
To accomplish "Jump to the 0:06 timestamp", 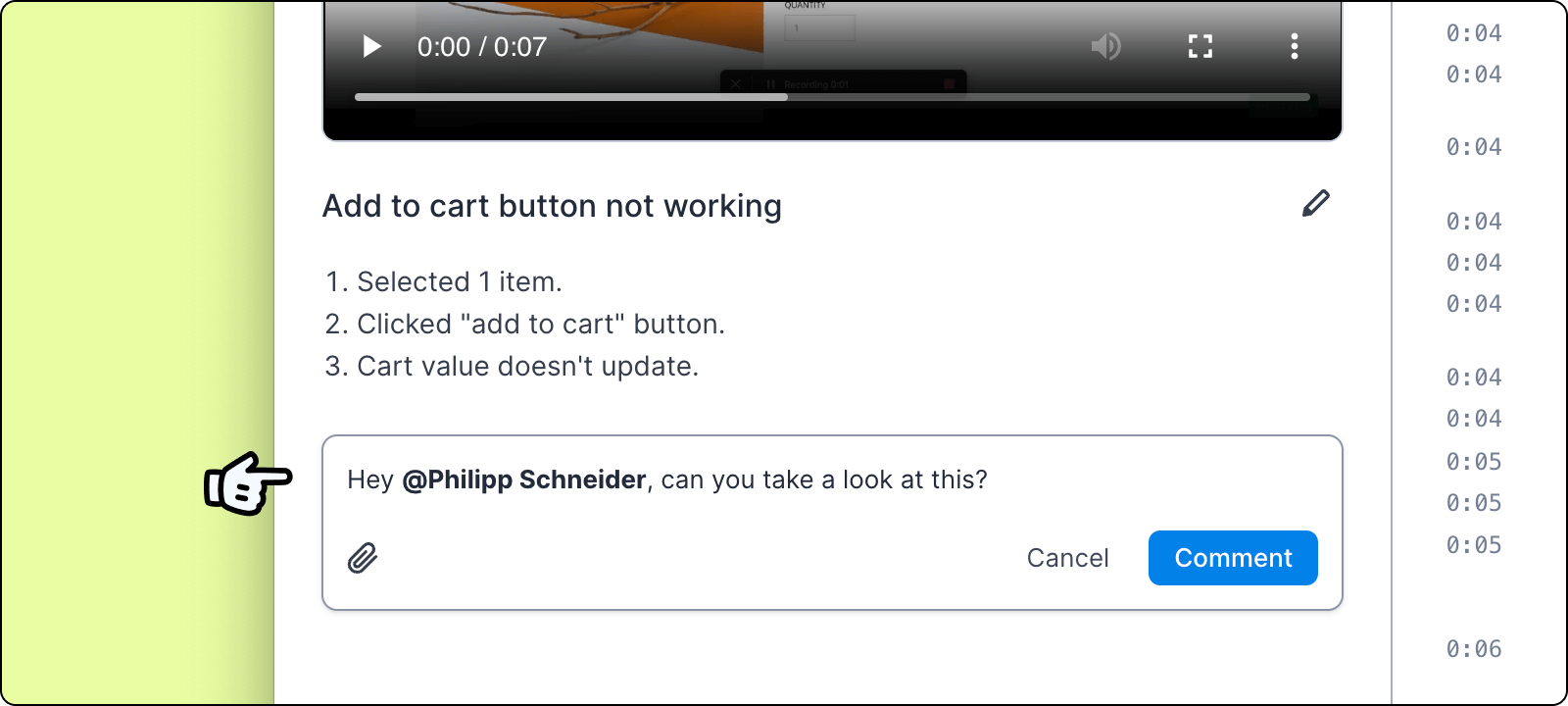I will 1474,649.
